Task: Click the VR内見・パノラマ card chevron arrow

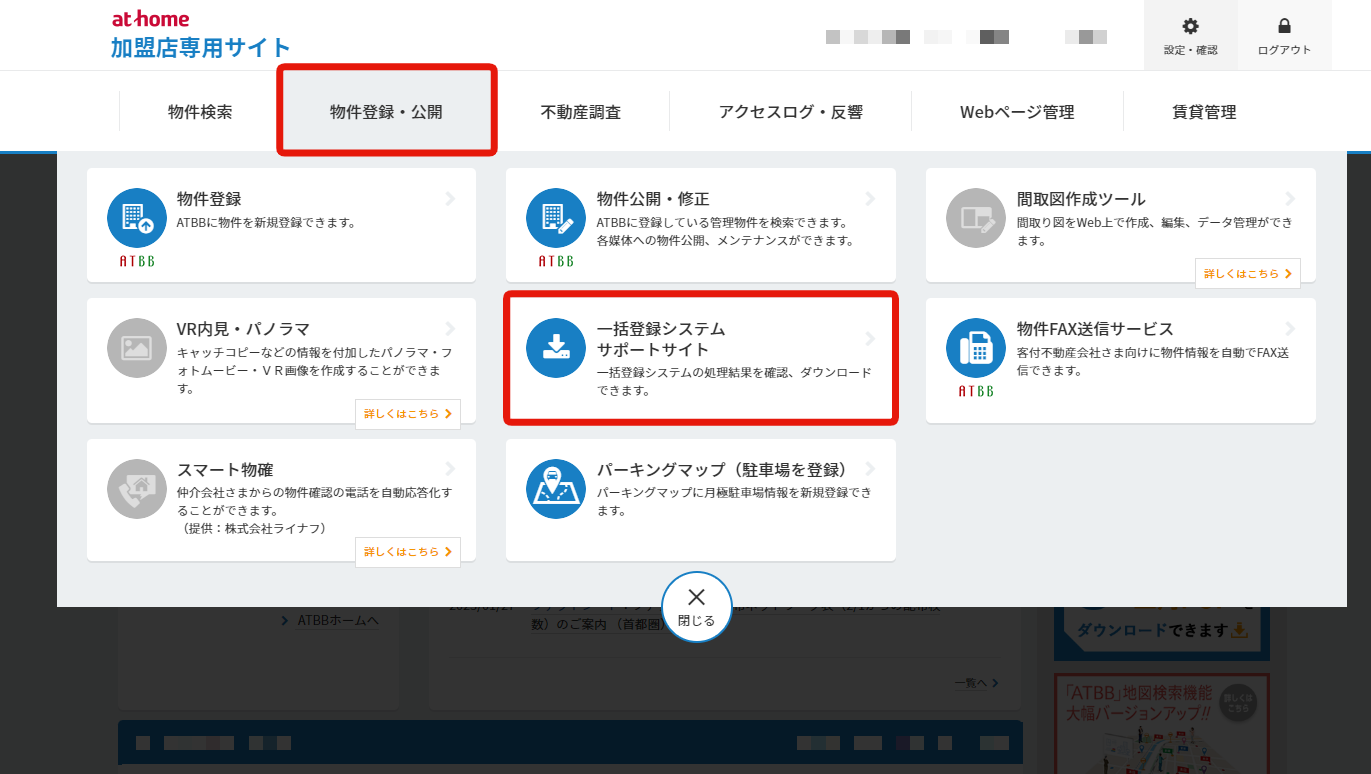Action: (450, 329)
